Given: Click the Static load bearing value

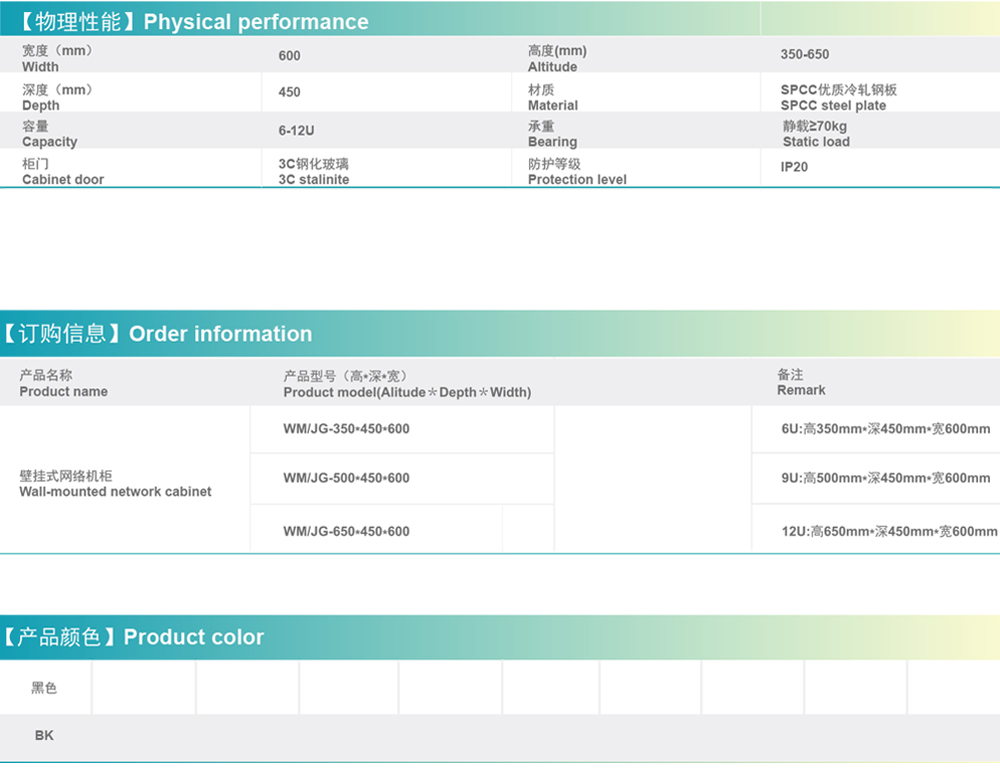Looking at the screenshot, I should point(815,134).
